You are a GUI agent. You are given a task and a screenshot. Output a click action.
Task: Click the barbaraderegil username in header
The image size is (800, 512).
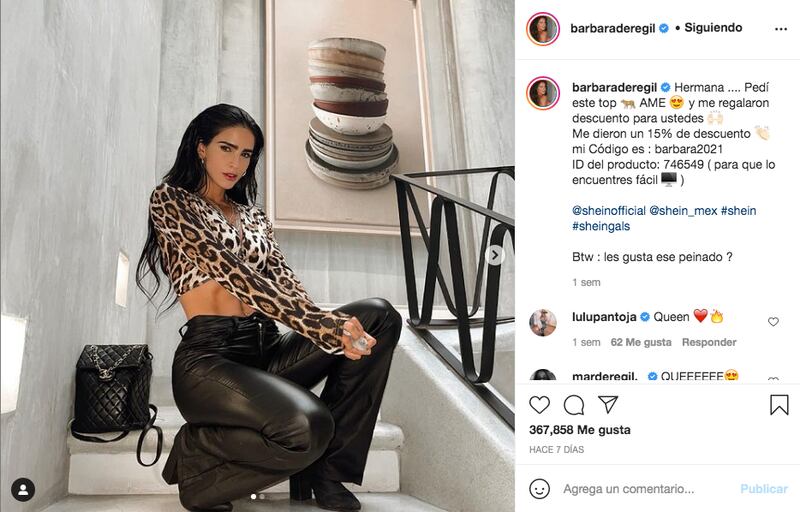[x=612, y=29]
